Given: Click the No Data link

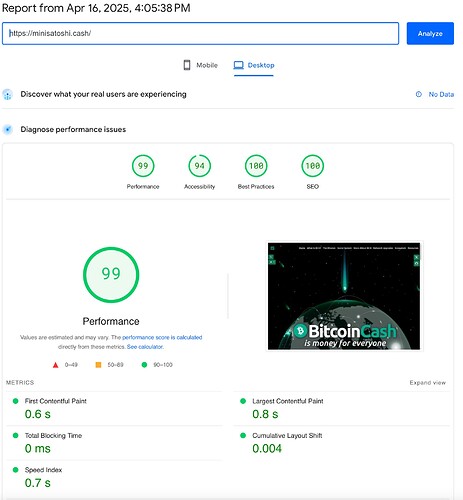Looking at the screenshot, I should point(441,94).
